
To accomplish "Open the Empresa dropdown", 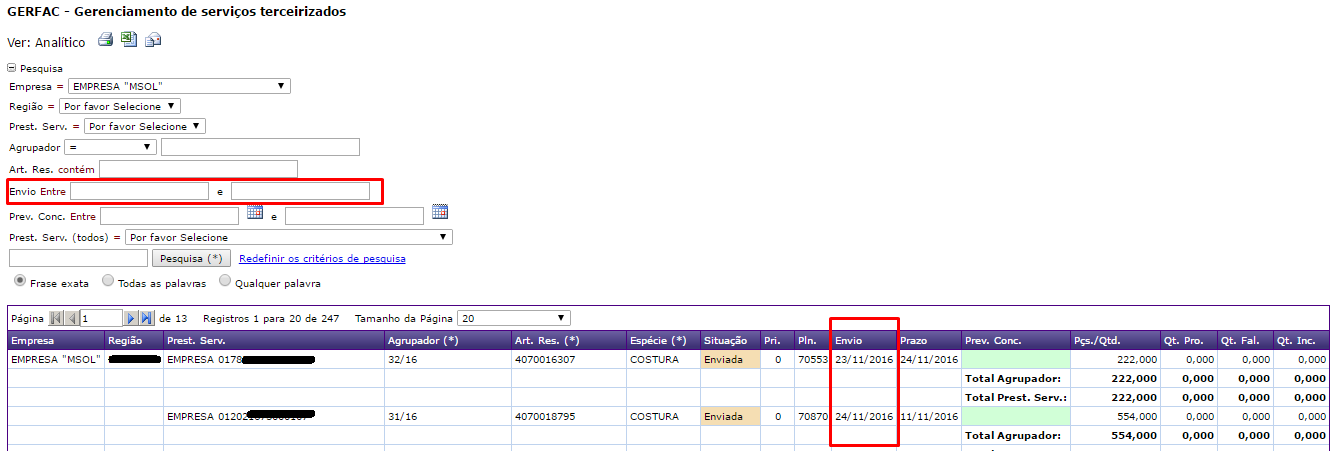I will (179, 86).
